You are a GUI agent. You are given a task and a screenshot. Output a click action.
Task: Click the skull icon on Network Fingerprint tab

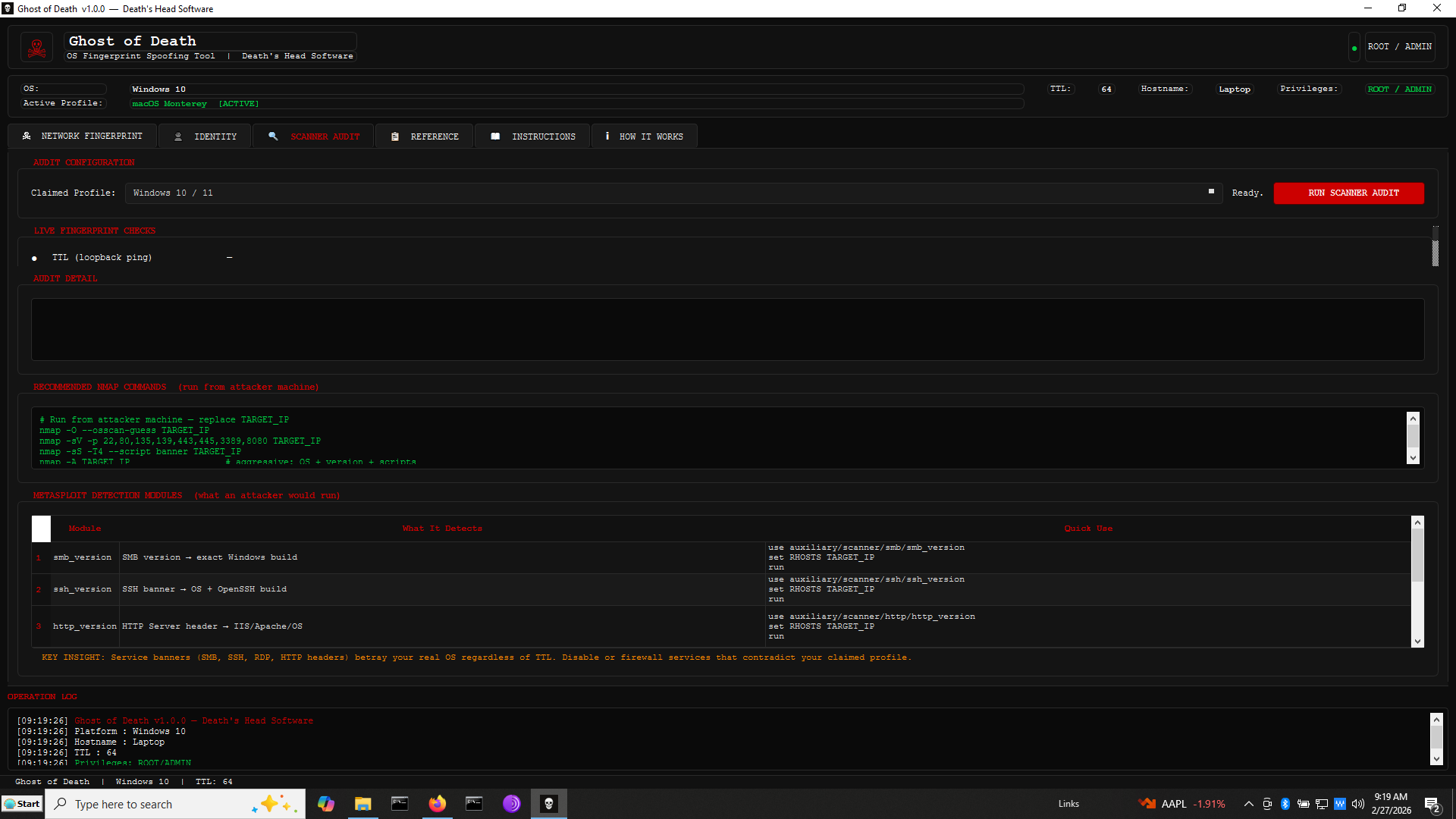(27, 136)
